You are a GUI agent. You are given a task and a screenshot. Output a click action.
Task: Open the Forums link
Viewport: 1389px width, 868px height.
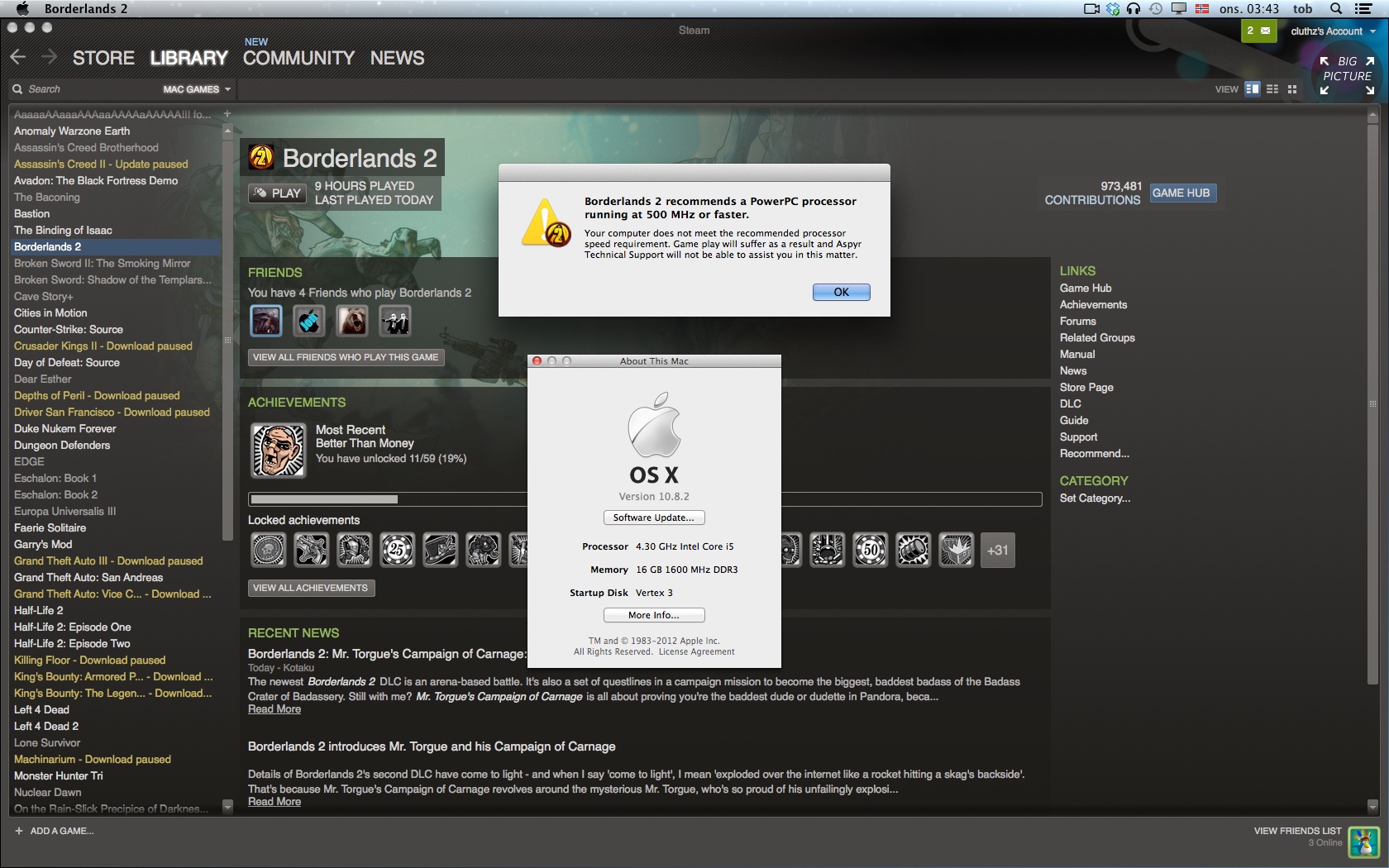[x=1078, y=322]
